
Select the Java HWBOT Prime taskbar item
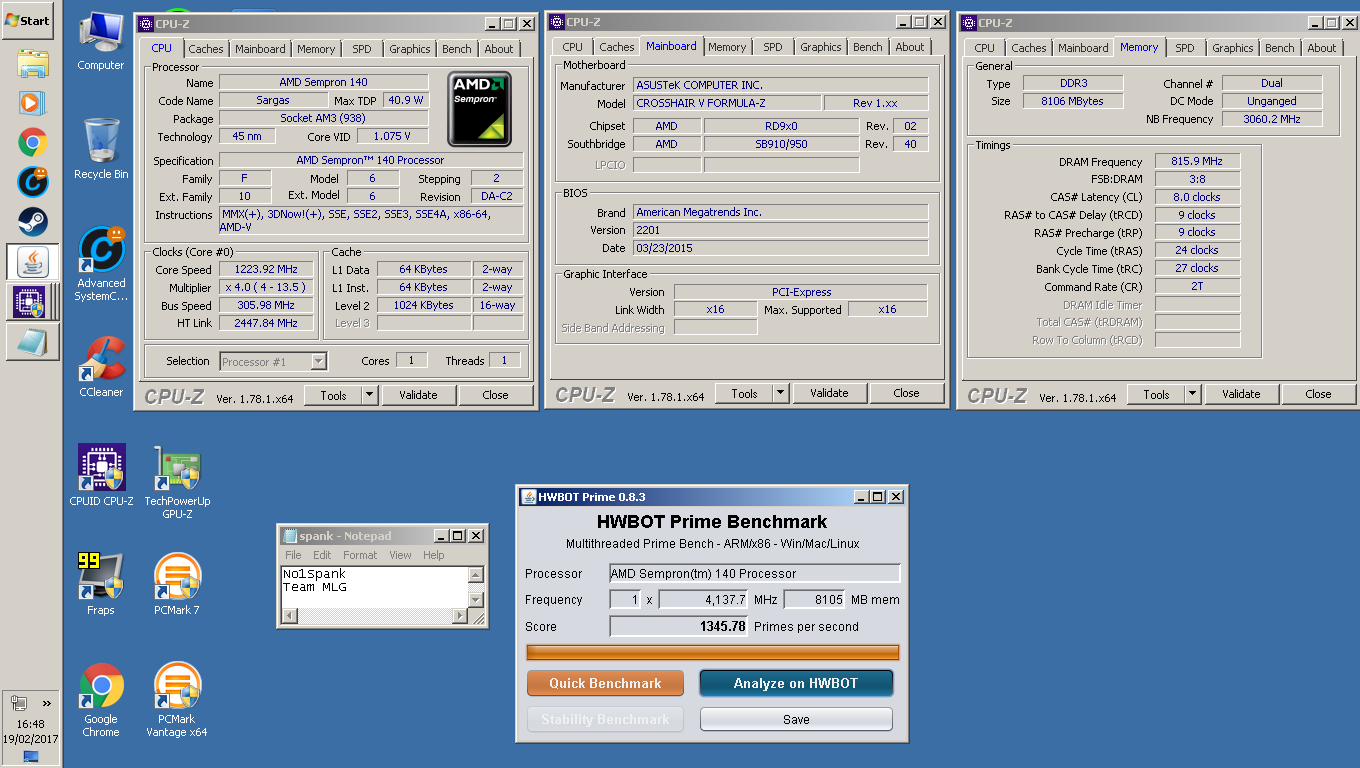click(x=32, y=261)
